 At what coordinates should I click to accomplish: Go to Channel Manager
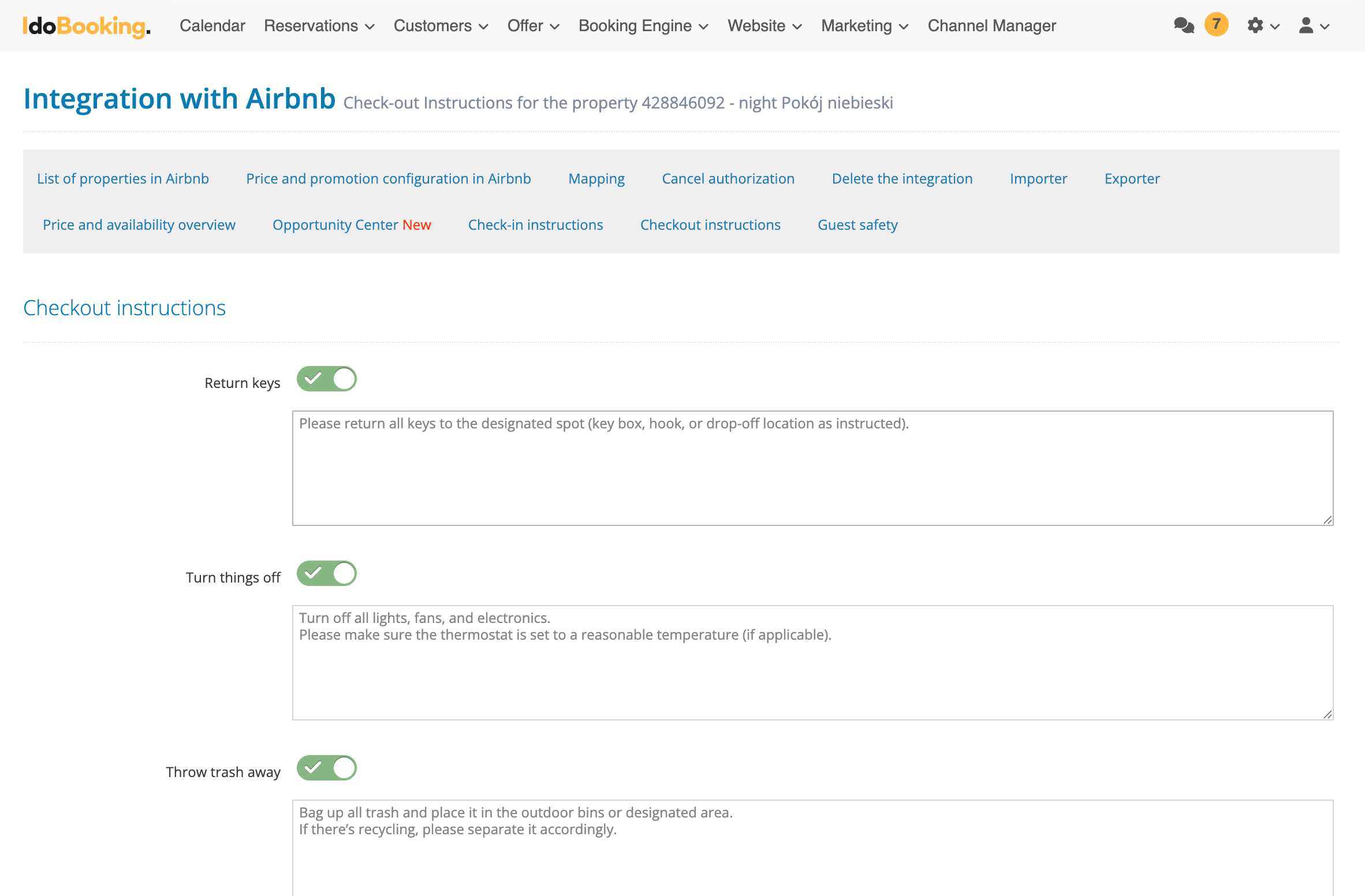(x=991, y=26)
